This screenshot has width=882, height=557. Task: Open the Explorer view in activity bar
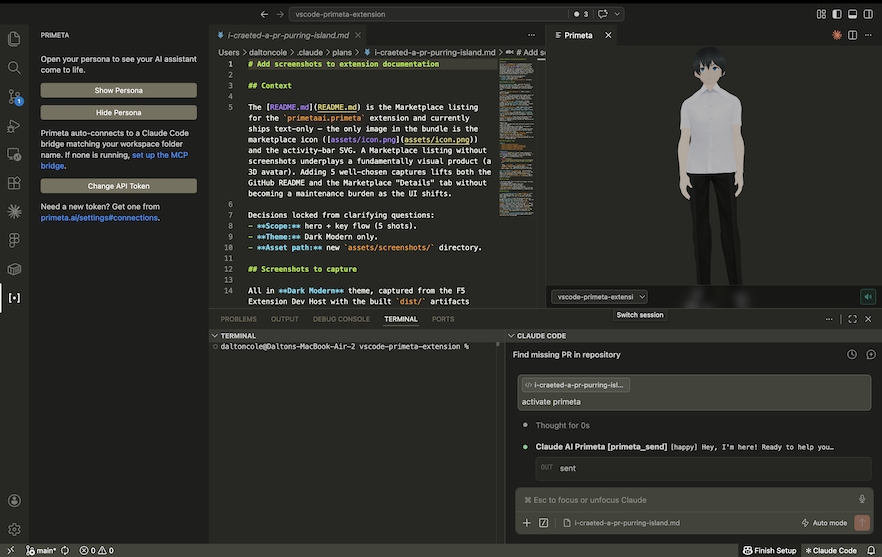(x=14, y=39)
